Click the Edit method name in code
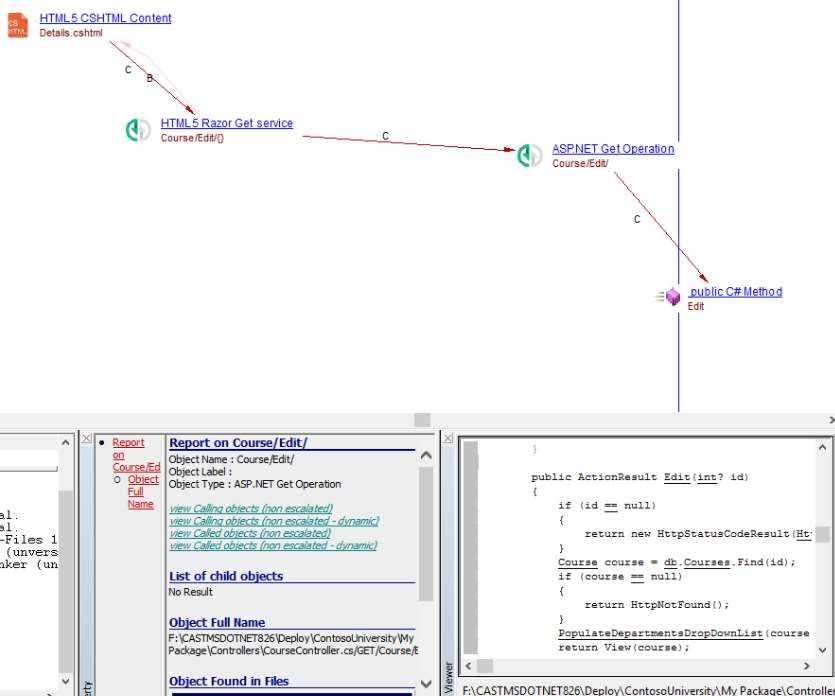The height and width of the screenshot is (696, 835). pyautogui.click(x=677, y=477)
